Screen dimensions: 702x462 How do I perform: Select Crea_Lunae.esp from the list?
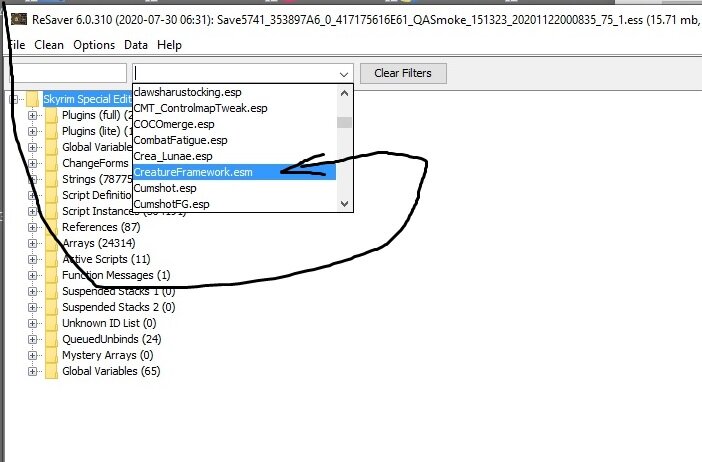(234, 156)
